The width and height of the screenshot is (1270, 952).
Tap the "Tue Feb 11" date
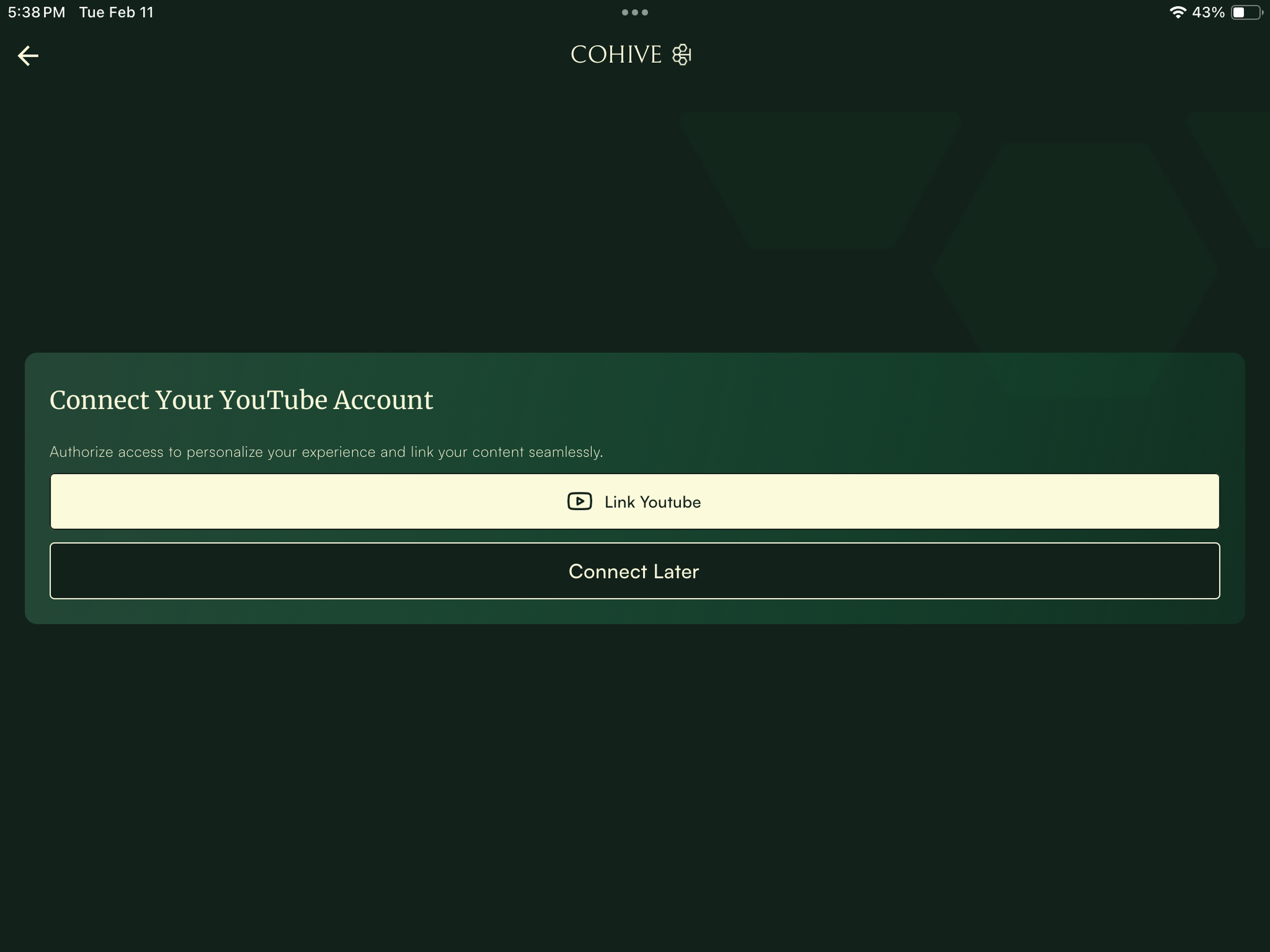[x=117, y=12]
